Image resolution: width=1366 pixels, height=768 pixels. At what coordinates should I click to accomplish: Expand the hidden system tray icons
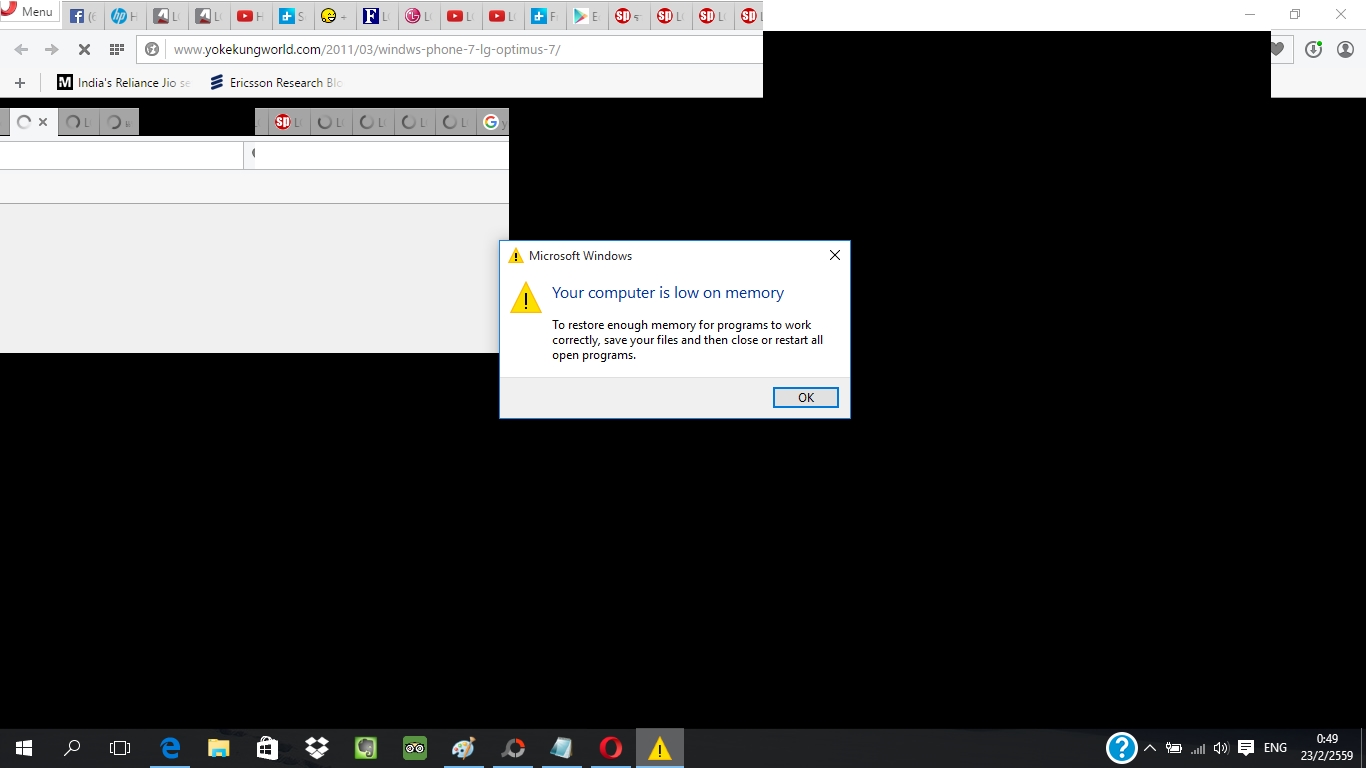point(1150,748)
